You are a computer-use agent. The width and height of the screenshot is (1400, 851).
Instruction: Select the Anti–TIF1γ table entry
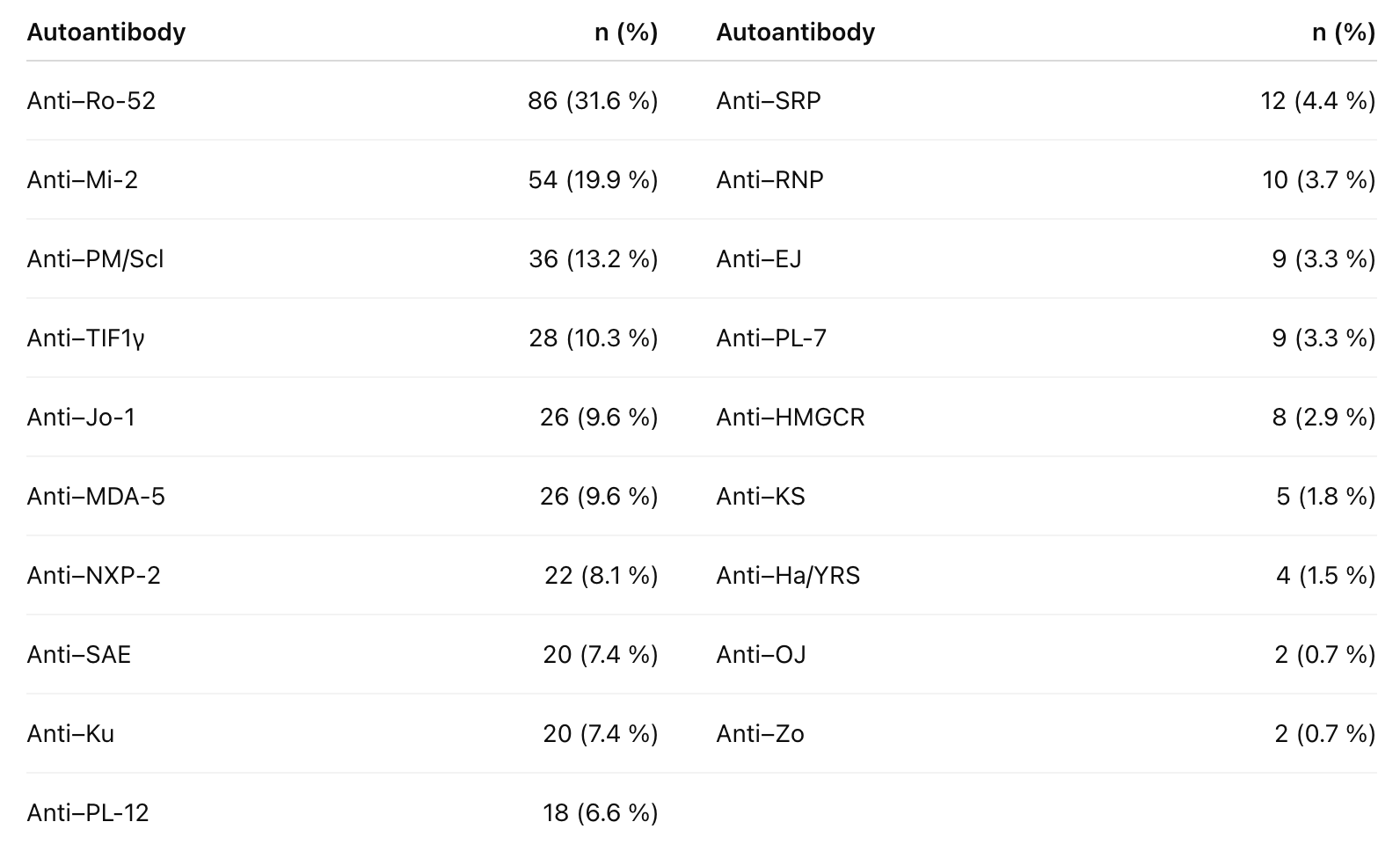point(86,338)
